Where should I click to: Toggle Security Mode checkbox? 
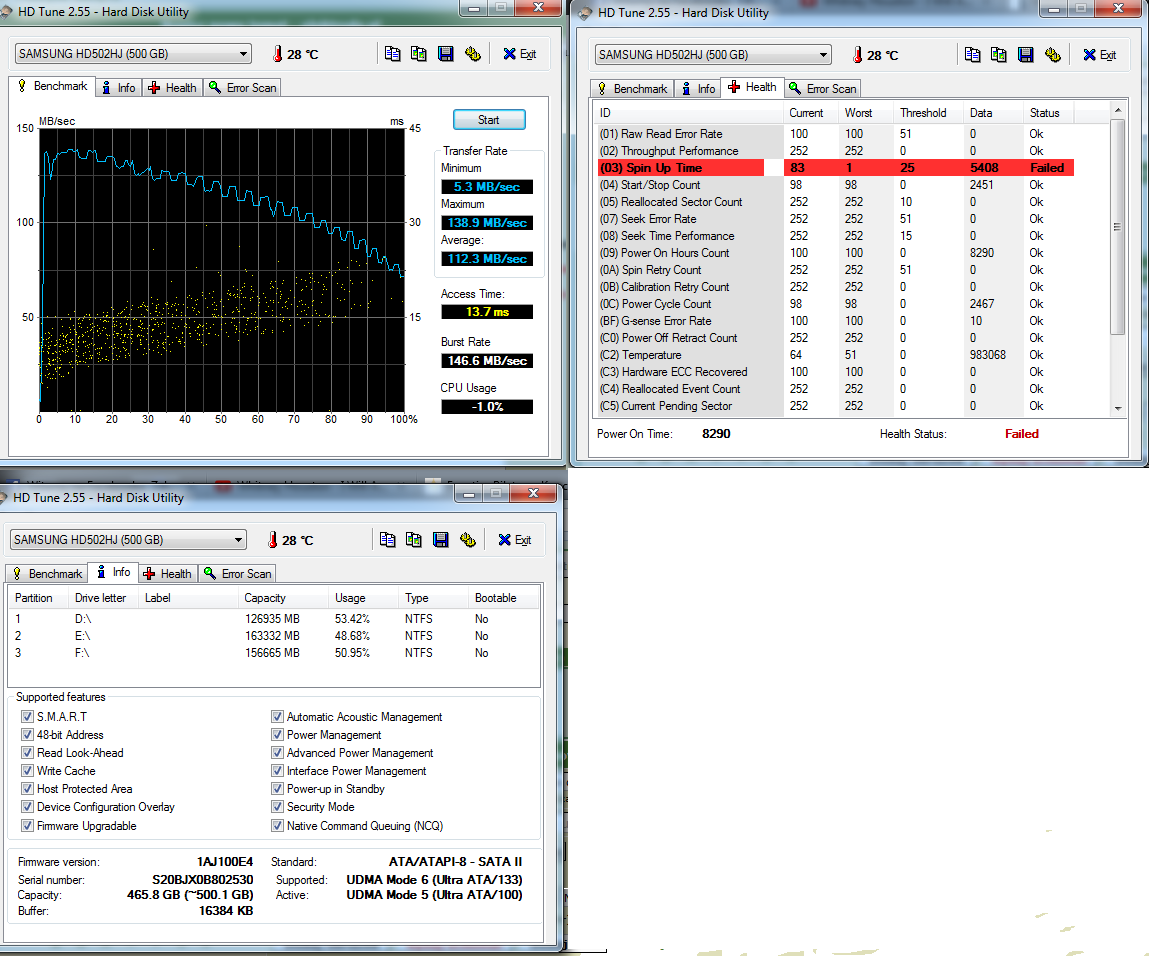coord(277,807)
